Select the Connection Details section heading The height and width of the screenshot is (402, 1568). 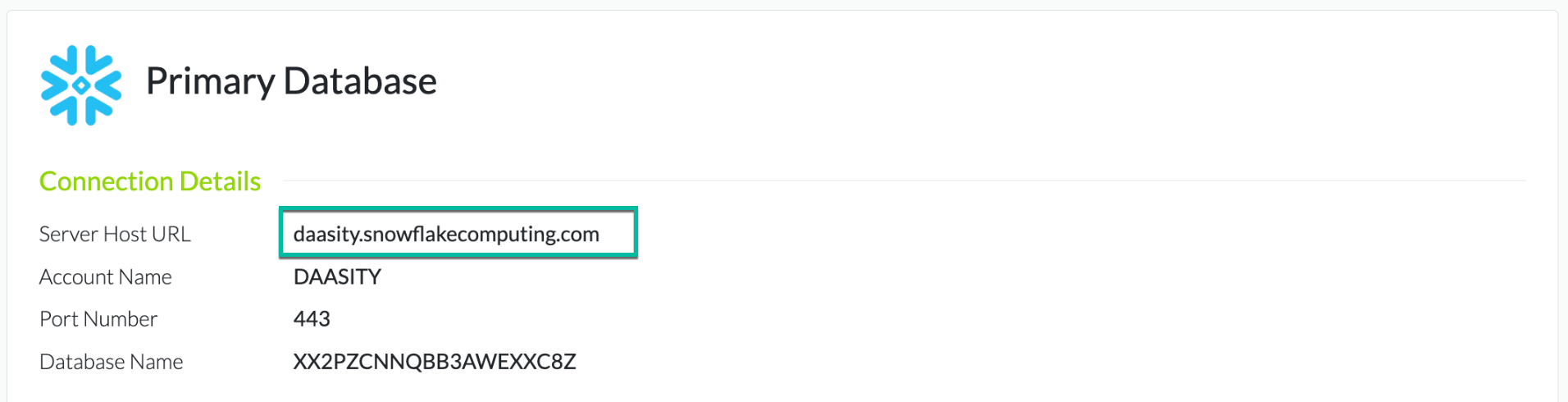pos(150,181)
